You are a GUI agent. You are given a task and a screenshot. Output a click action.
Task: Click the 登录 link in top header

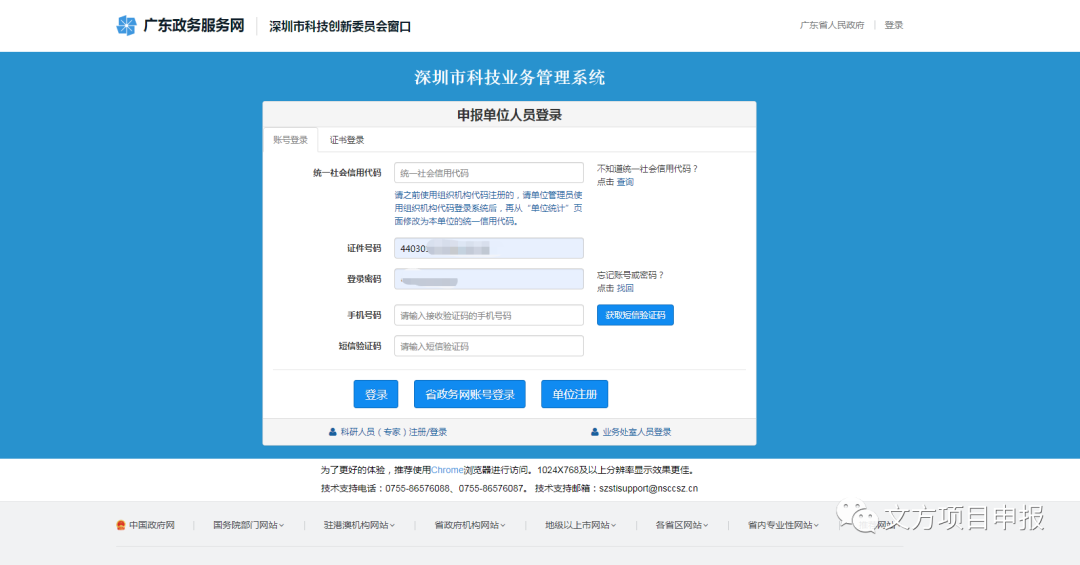click(894, 25)
